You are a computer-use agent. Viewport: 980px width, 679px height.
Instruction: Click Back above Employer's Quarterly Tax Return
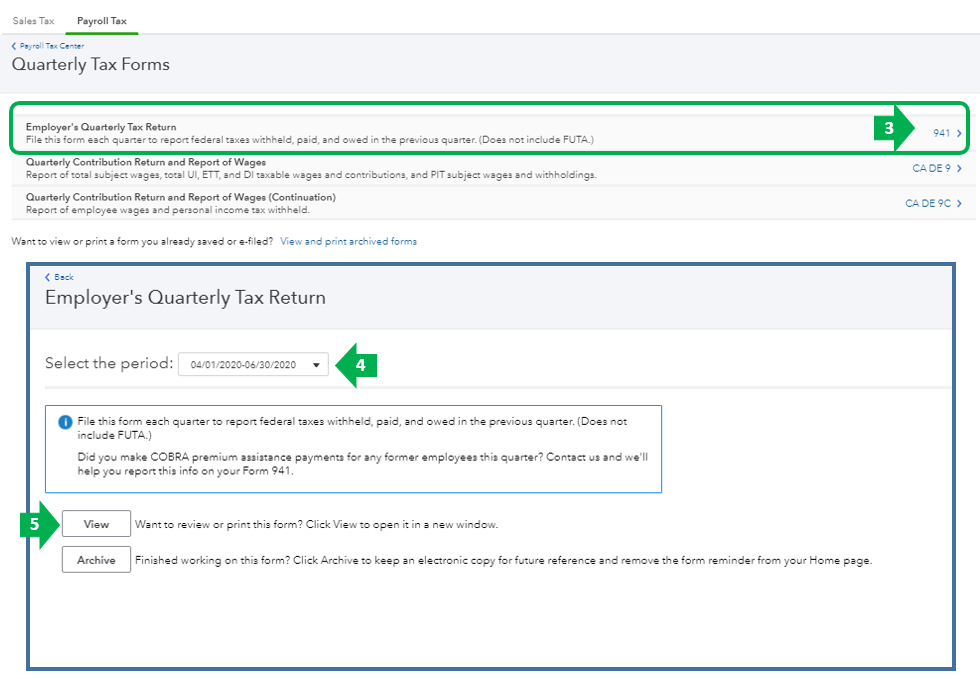click(x=62, y=277)
